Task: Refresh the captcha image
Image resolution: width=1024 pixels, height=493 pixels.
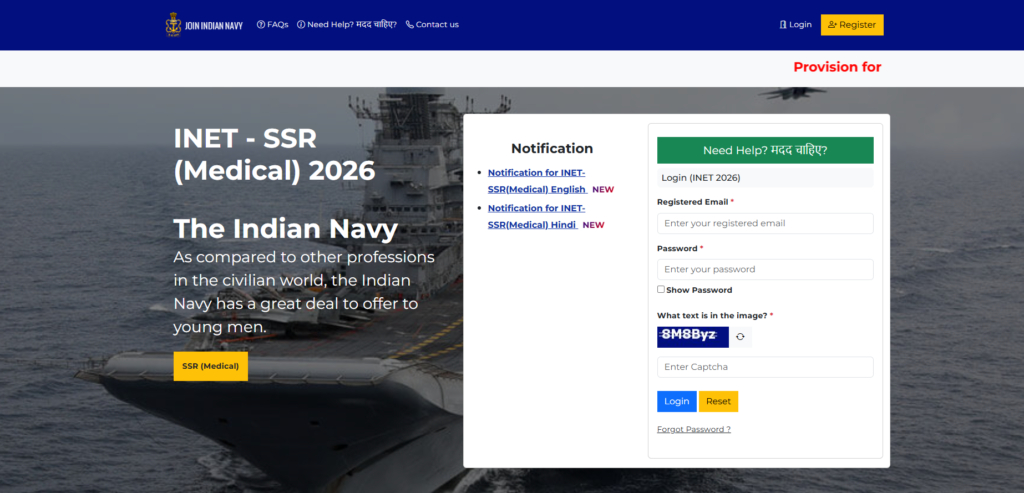Action: pos(740,337)
